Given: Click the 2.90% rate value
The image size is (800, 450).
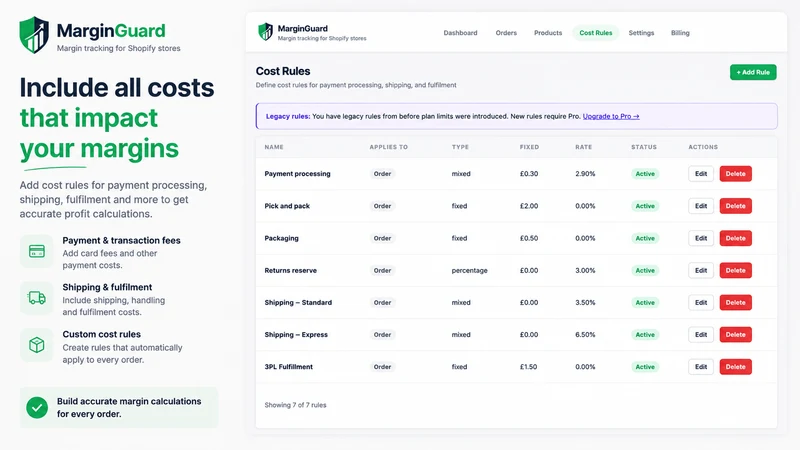Looking at the screenshot, I should [x=585, y=173].
